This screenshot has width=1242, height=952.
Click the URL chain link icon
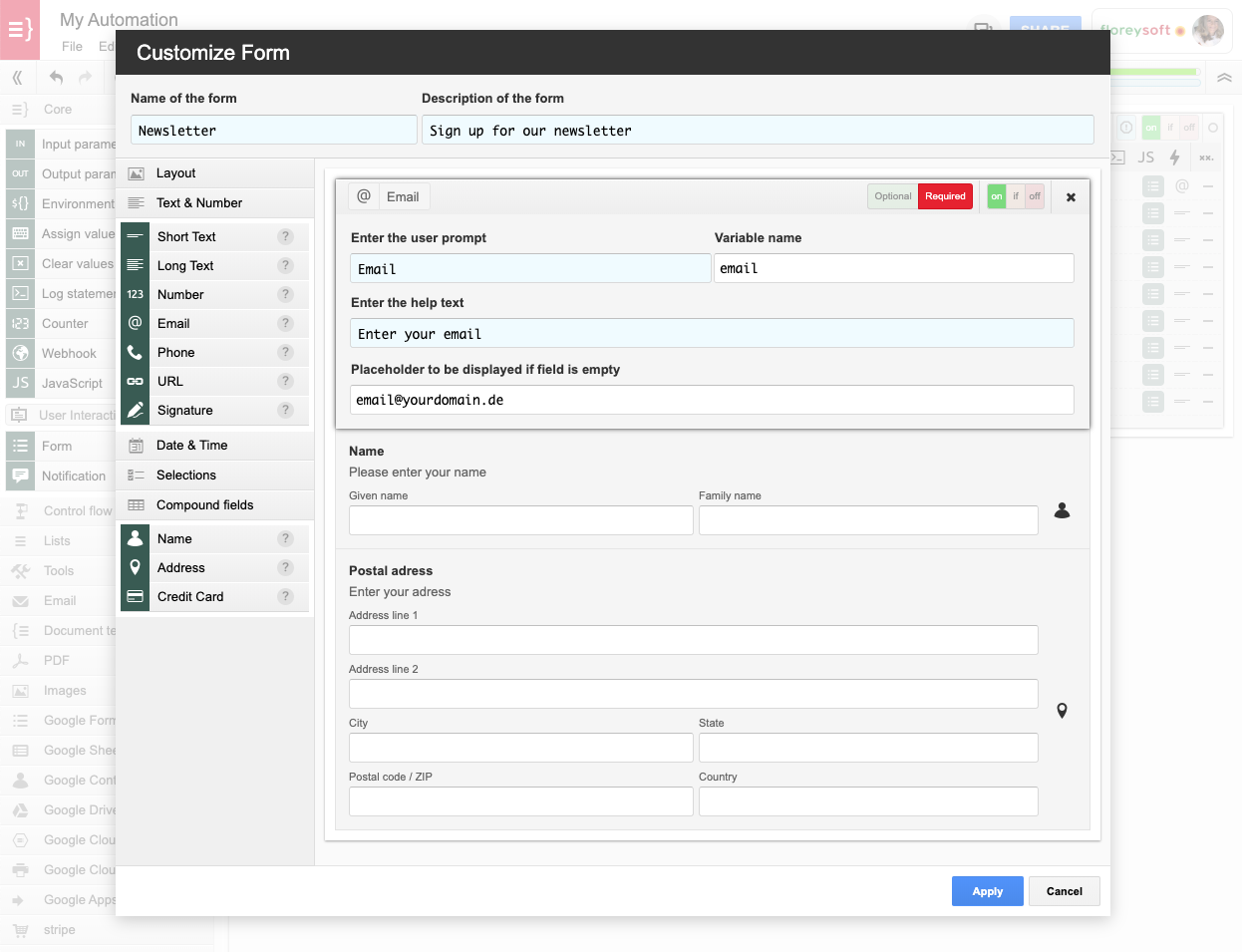point(135,381)
